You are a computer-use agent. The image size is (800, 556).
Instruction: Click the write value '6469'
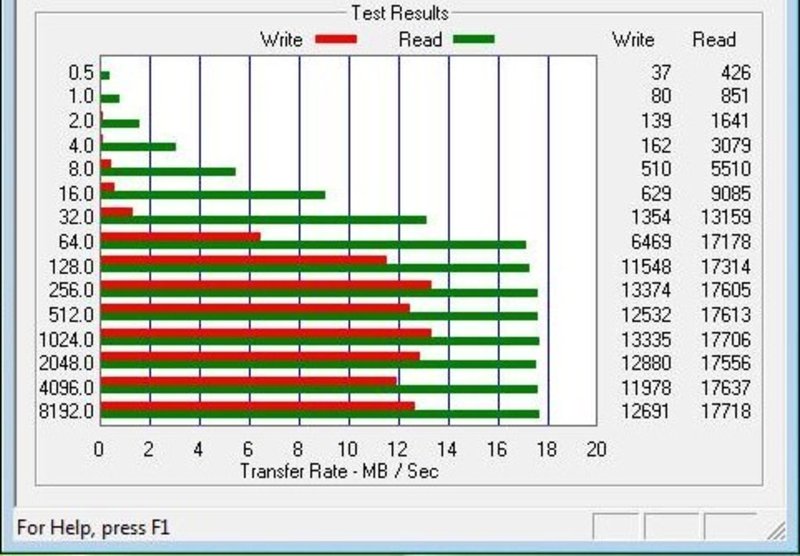[651, 242]
